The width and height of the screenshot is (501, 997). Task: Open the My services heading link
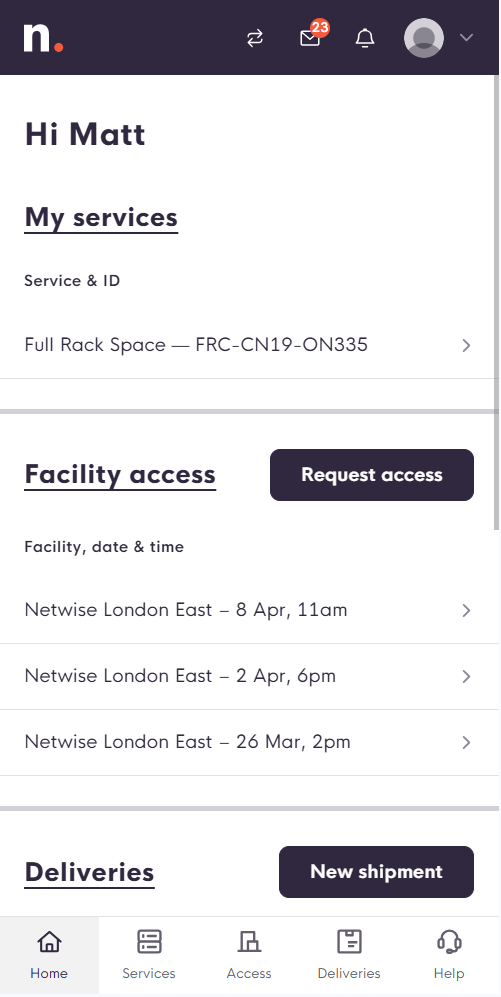click(101, 217)
